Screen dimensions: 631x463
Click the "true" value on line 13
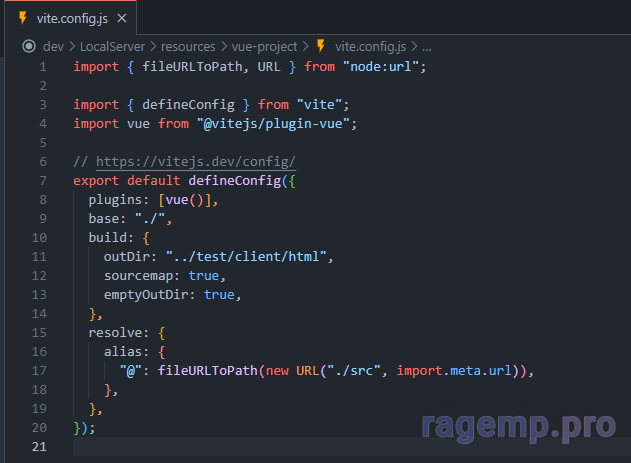pyautogui.click(x=219, y=295)
